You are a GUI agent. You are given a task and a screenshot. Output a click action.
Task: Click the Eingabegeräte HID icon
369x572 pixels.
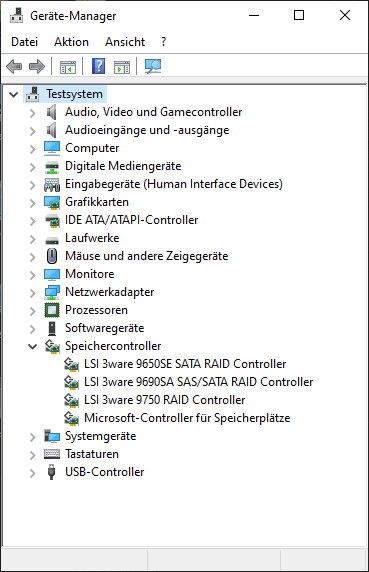(x=52, y=185)
